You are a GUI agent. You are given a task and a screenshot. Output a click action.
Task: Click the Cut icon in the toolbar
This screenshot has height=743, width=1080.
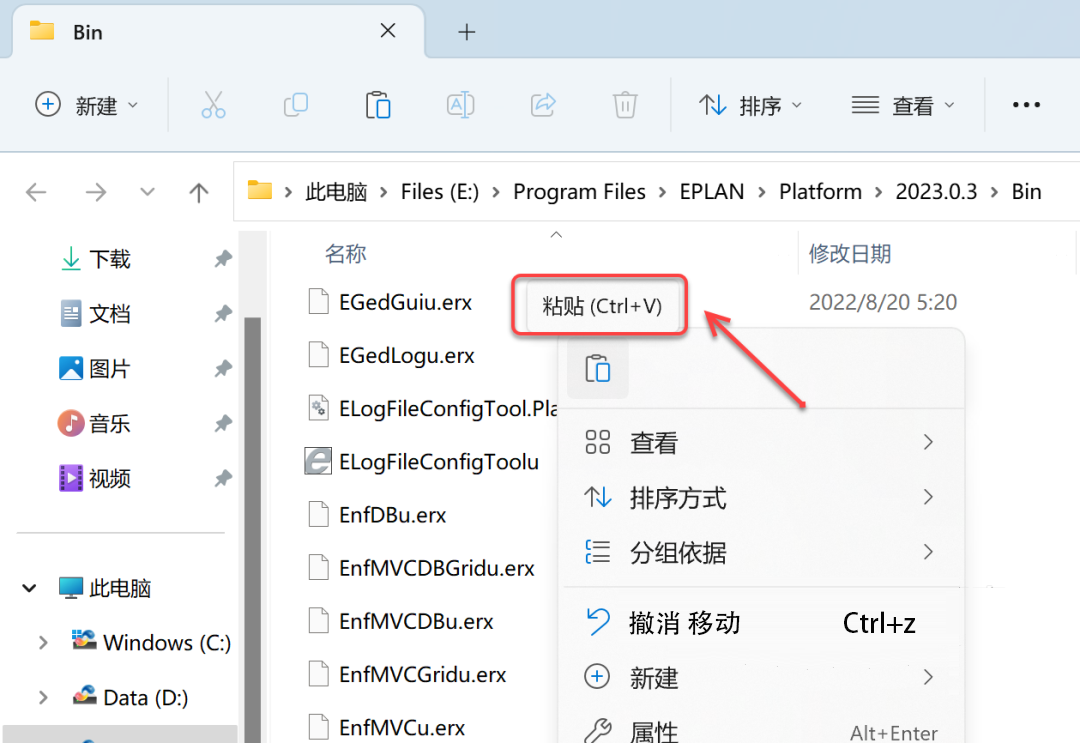(x=214, y=104)
